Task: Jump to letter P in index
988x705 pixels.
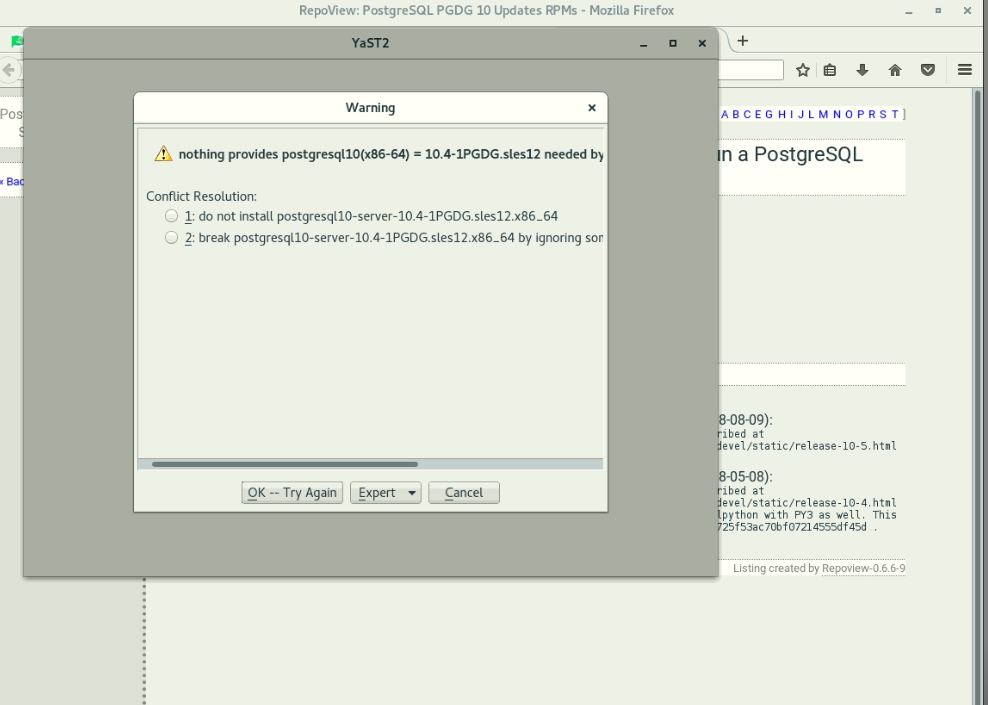Action: click(x=859, y=114)
